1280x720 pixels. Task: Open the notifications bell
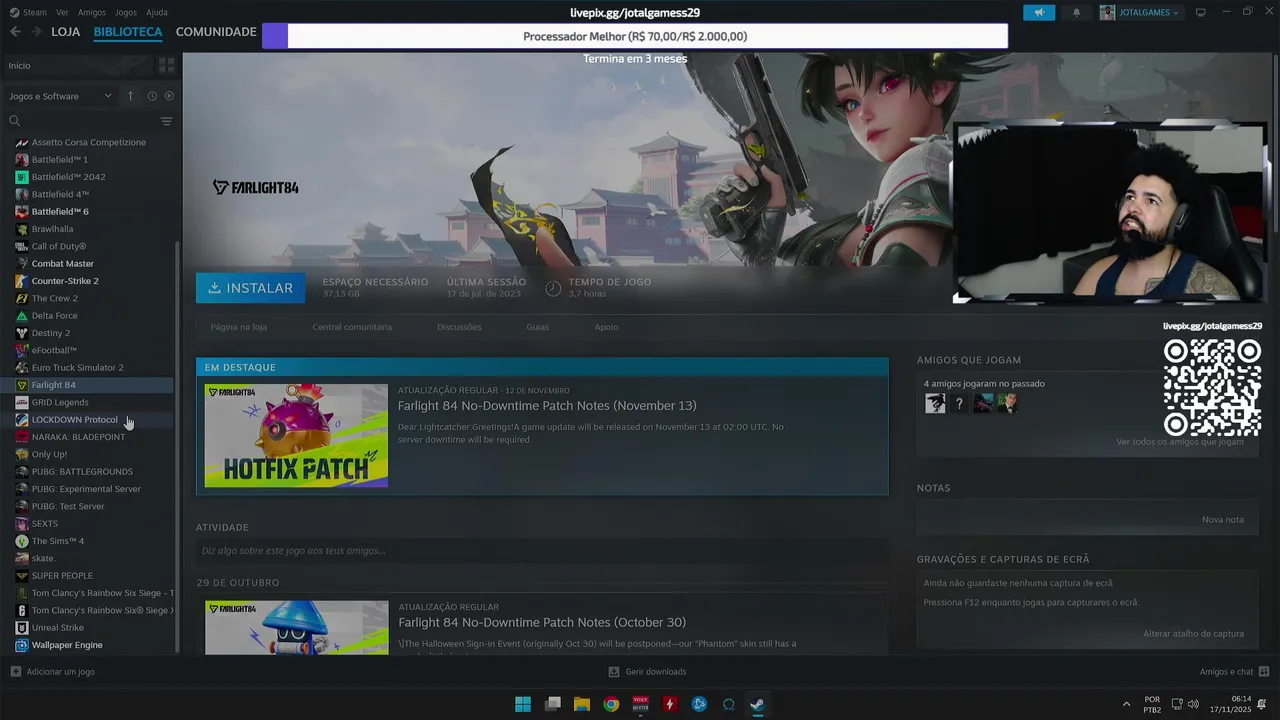(x=1076, y=13)
